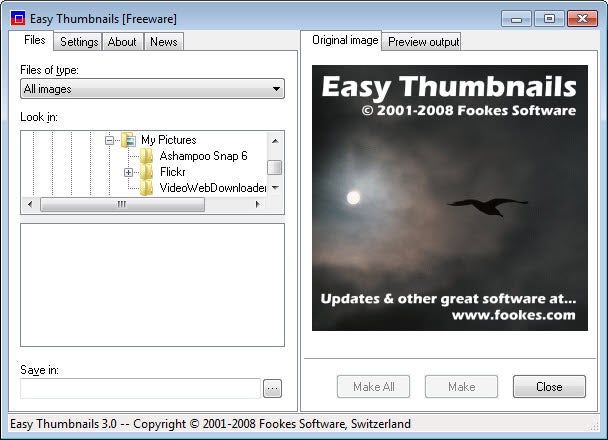Click the Easy Thumbnails app icon in title bar
The image size is (608, 440).
point(18,18)
